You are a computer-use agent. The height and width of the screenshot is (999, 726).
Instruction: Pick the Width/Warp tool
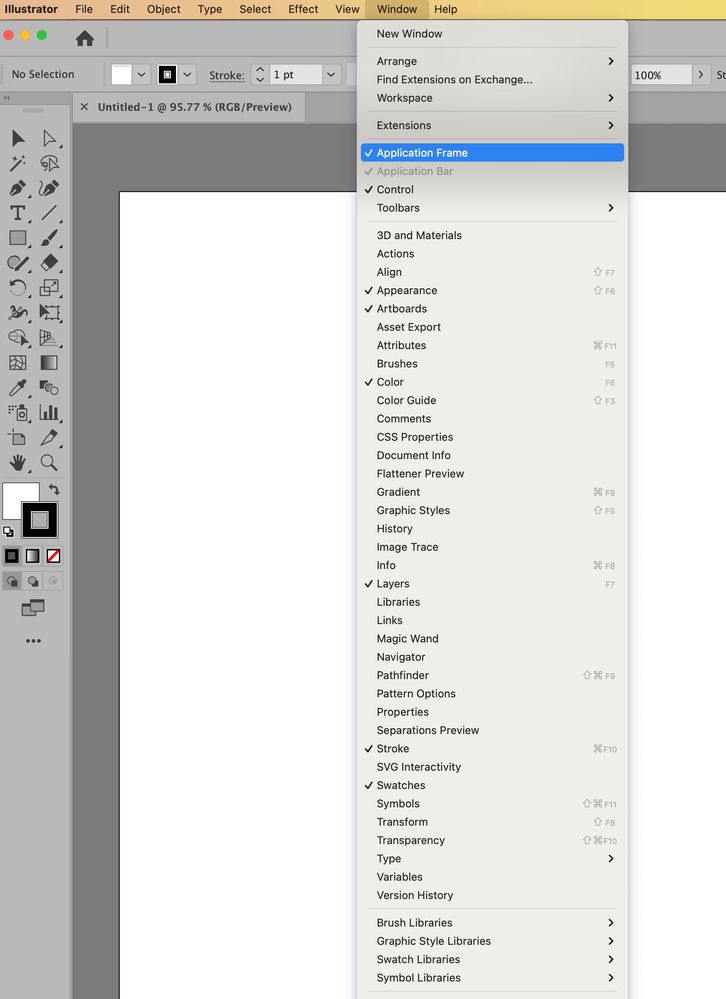point(18,312)
